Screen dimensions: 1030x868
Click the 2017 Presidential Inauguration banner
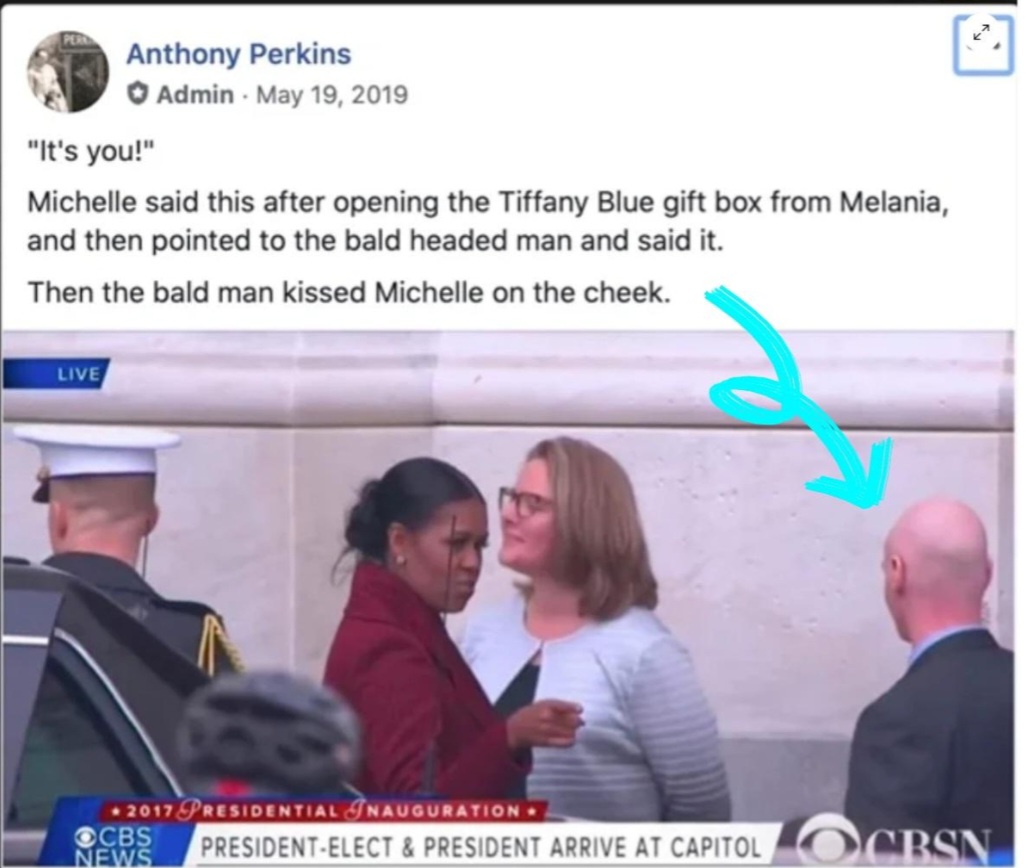325,810
